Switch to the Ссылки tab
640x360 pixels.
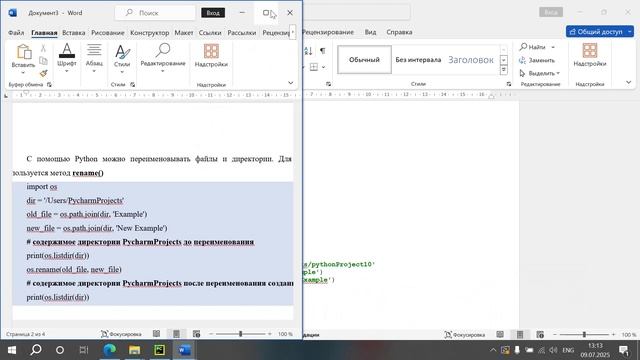tap(210, 33)
